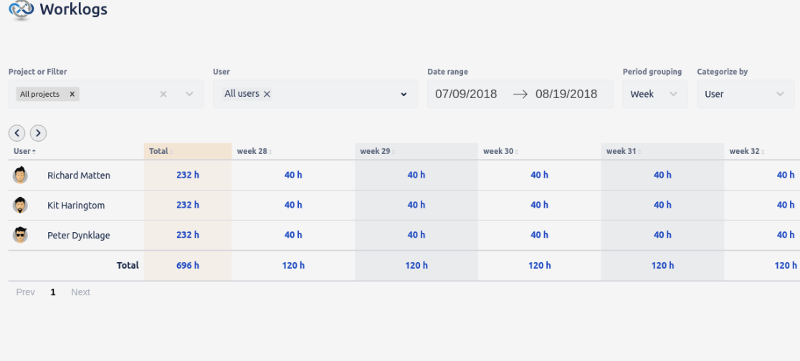Click the Worklogs infinity logo icon
This screenshot has height=361, width=800.
21,10
